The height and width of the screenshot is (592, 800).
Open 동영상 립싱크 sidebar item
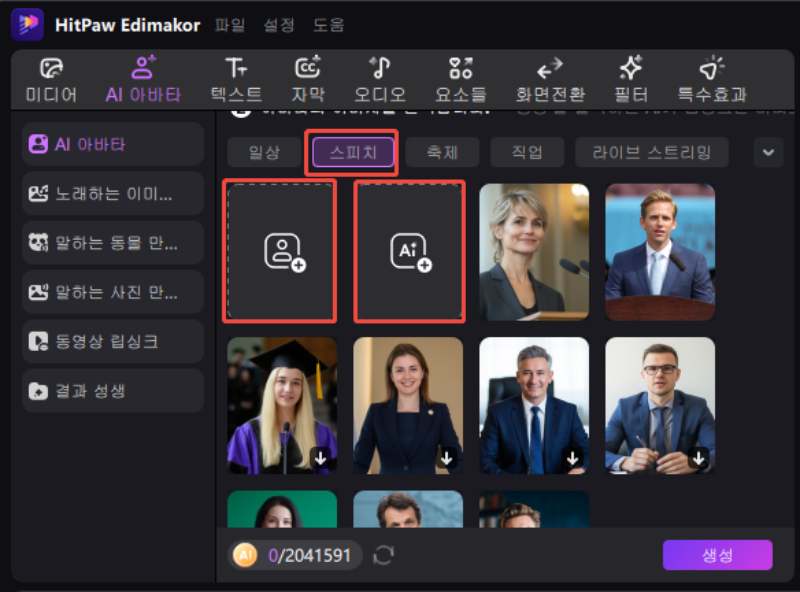pyautogui.click(x=113, y=341)
